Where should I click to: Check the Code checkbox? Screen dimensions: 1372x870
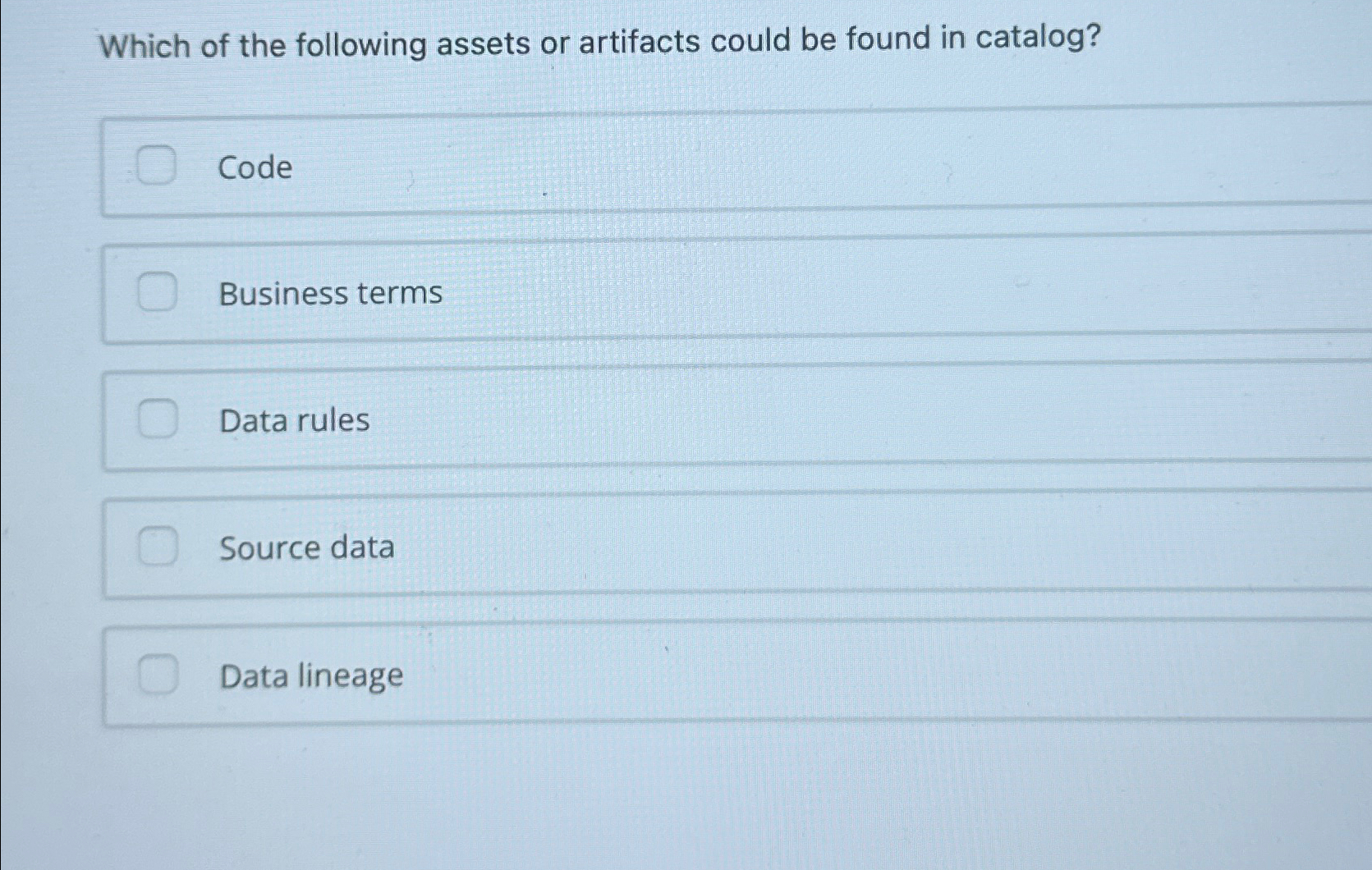[x=156, y=165]
